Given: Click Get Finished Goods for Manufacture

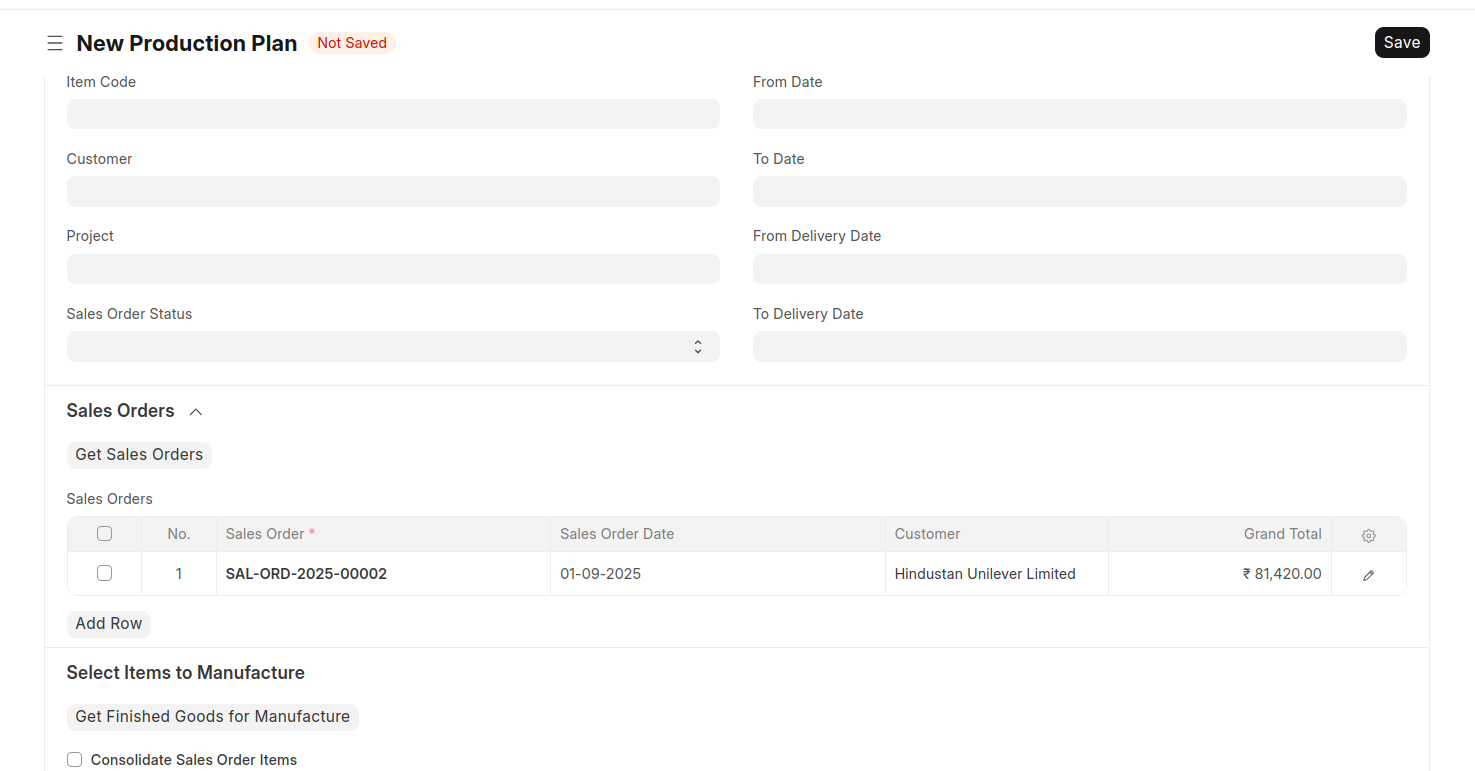Looking at the screenshot, I should click(212, 717).
